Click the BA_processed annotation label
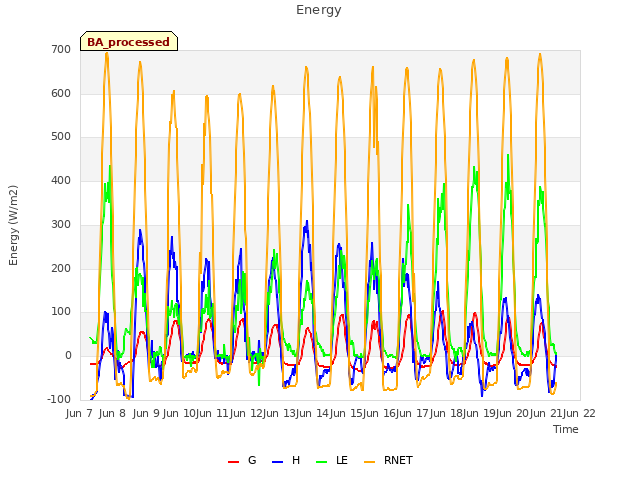The width and height of the screenshot is (640, 480). coord(129,41)
